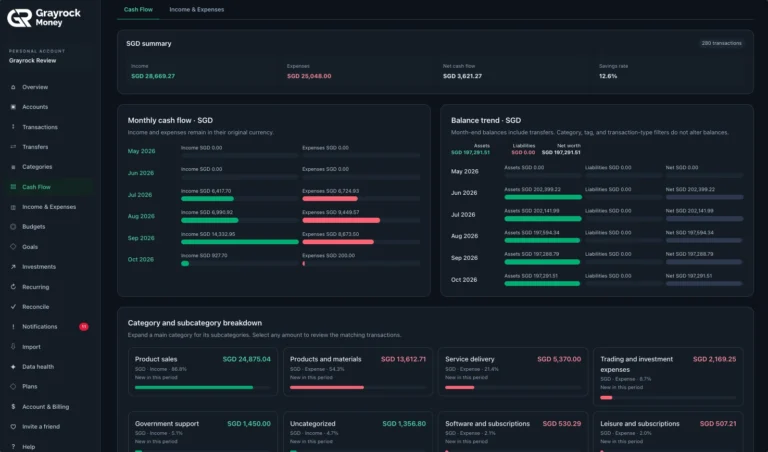Switch to the Cash Flow tab

[138, 9]
